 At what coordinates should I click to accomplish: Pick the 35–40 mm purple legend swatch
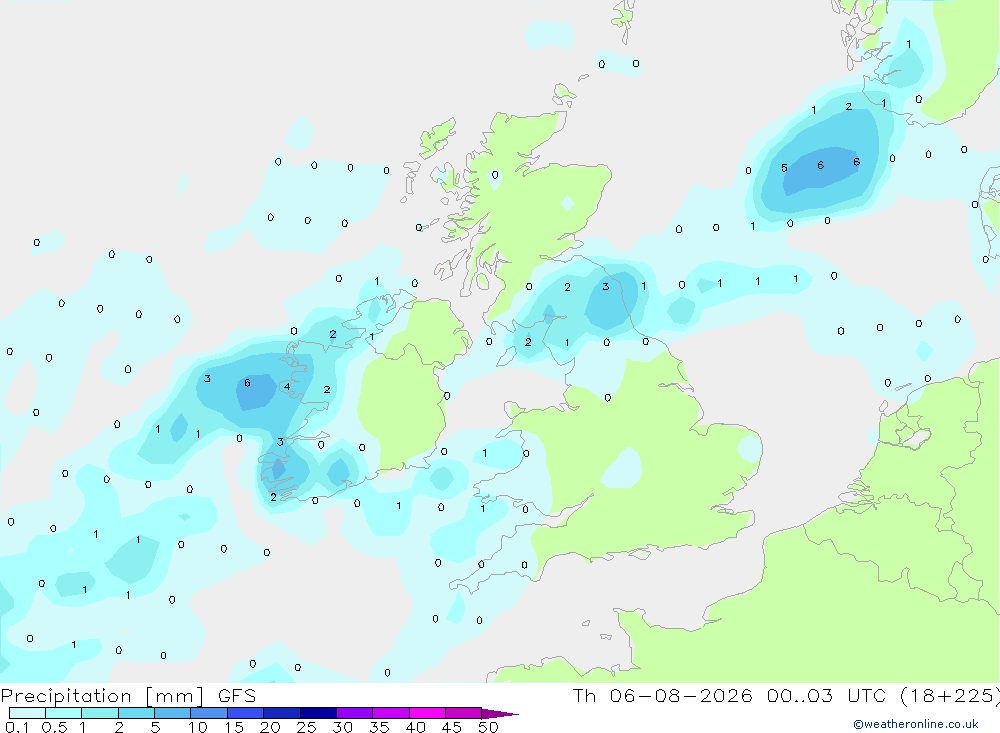click(391, 713)
